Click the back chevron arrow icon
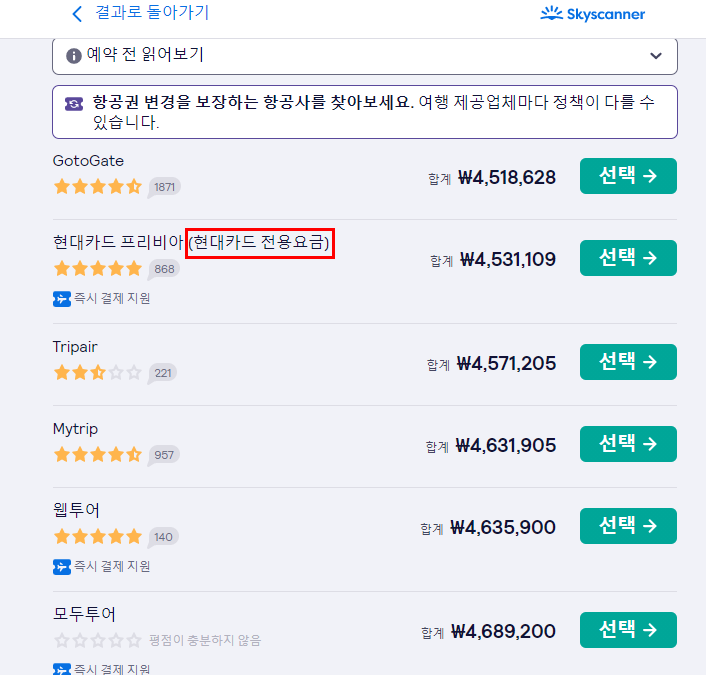The height and width of the screenshot is (675, 706). [x=78, y=14]
